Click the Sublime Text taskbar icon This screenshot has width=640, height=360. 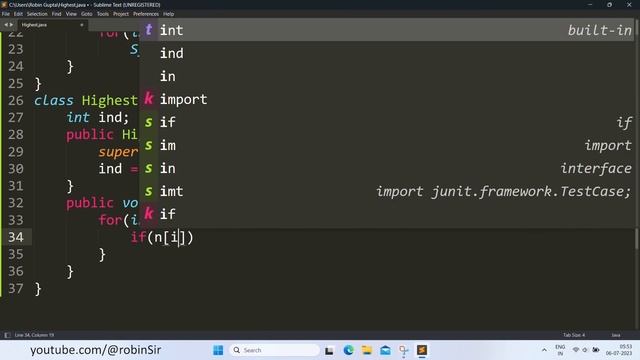(x=422, y=350)
